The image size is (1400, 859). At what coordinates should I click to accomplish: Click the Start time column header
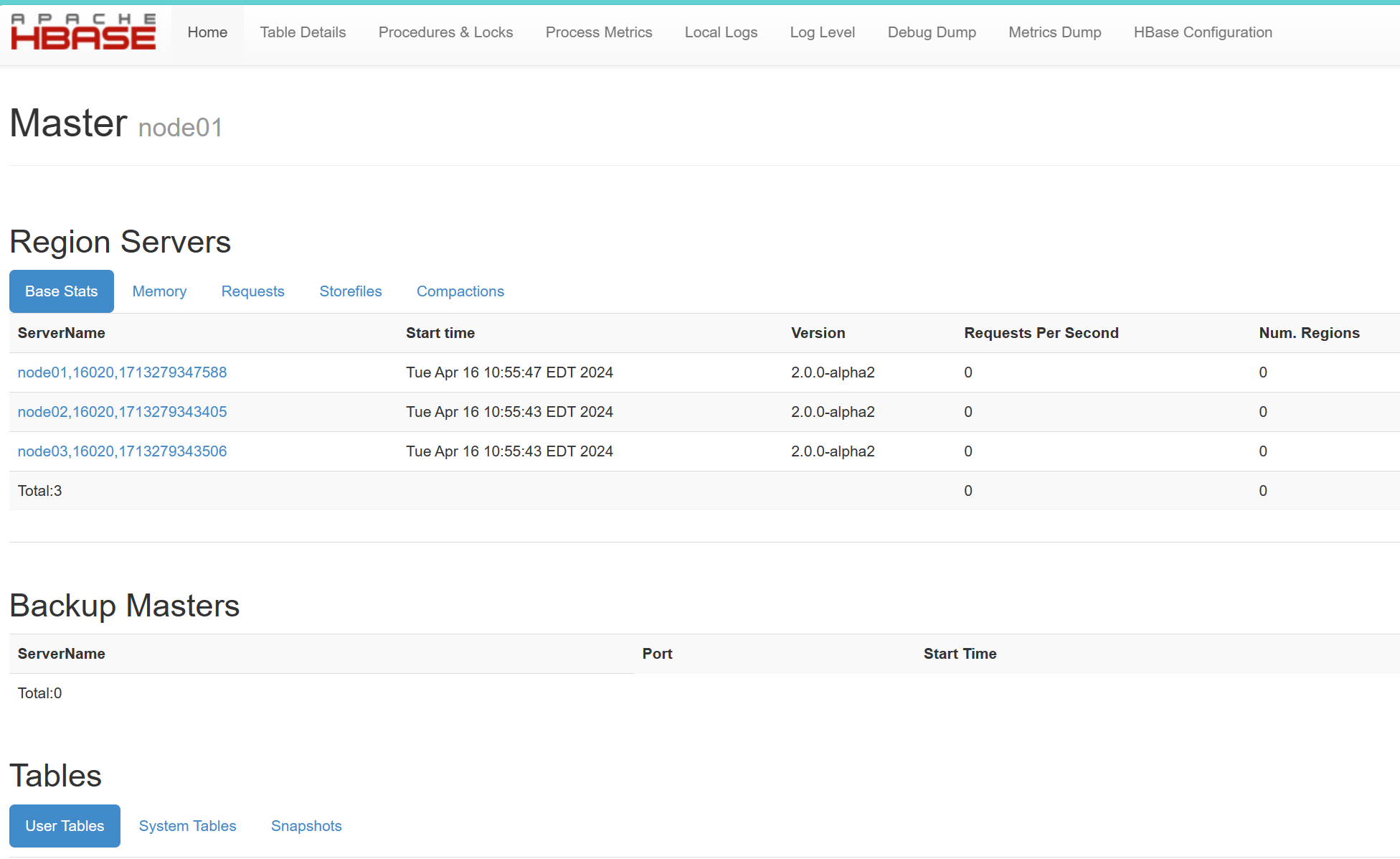(440, 333)
